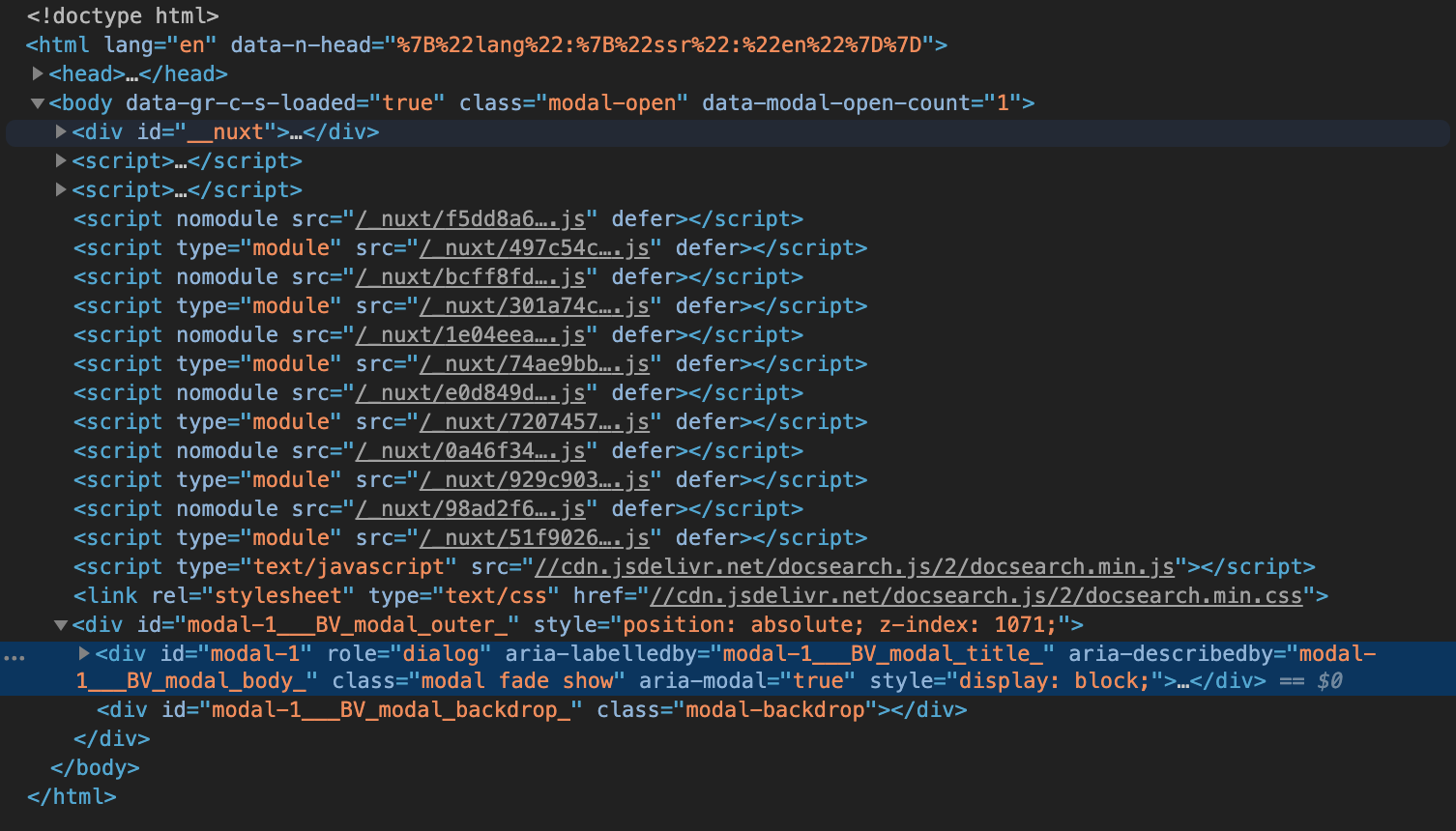Viewport: 1456px width, 831px height.
Task: Expand the head element node
Action: (38, 73)
